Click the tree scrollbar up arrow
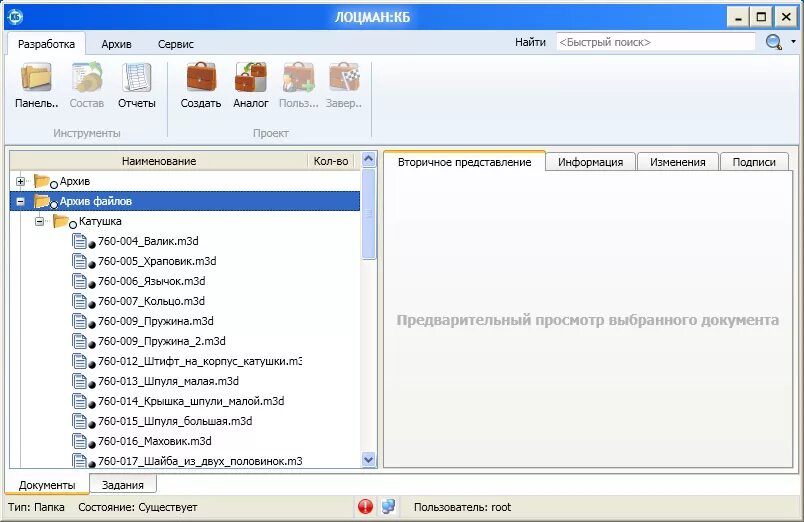The width and height of the screenshot is (804, 522). 368,159
